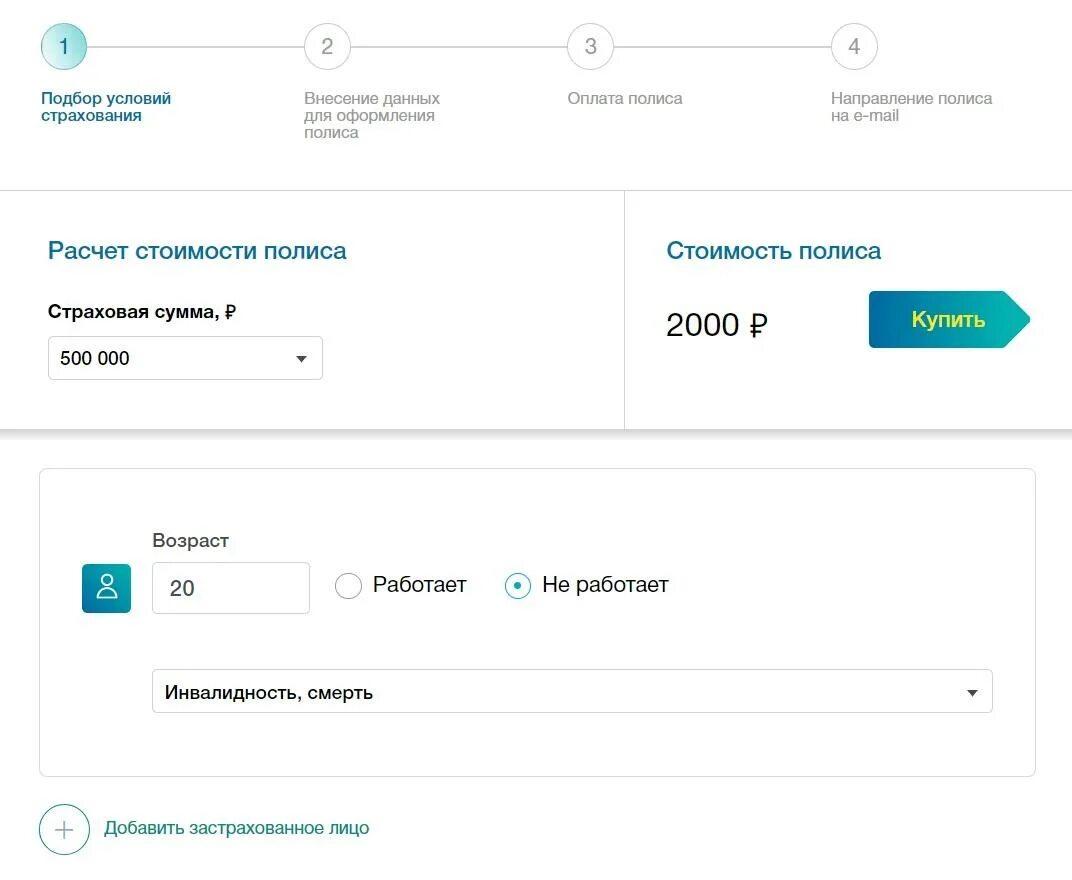Open the "Страховая сумма" 500 000 dropdown
Screen dimensions: 1072x880
pyautogui.click(x=185, y=358)
